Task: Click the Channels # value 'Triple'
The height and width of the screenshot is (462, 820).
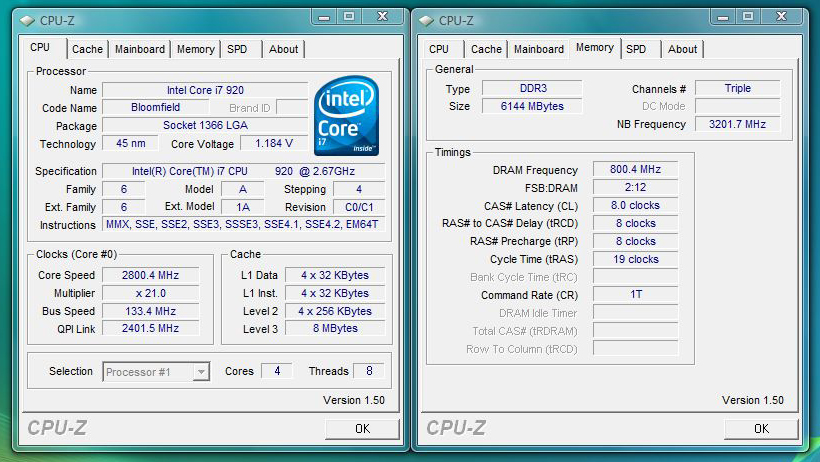Action: (738, 88)
